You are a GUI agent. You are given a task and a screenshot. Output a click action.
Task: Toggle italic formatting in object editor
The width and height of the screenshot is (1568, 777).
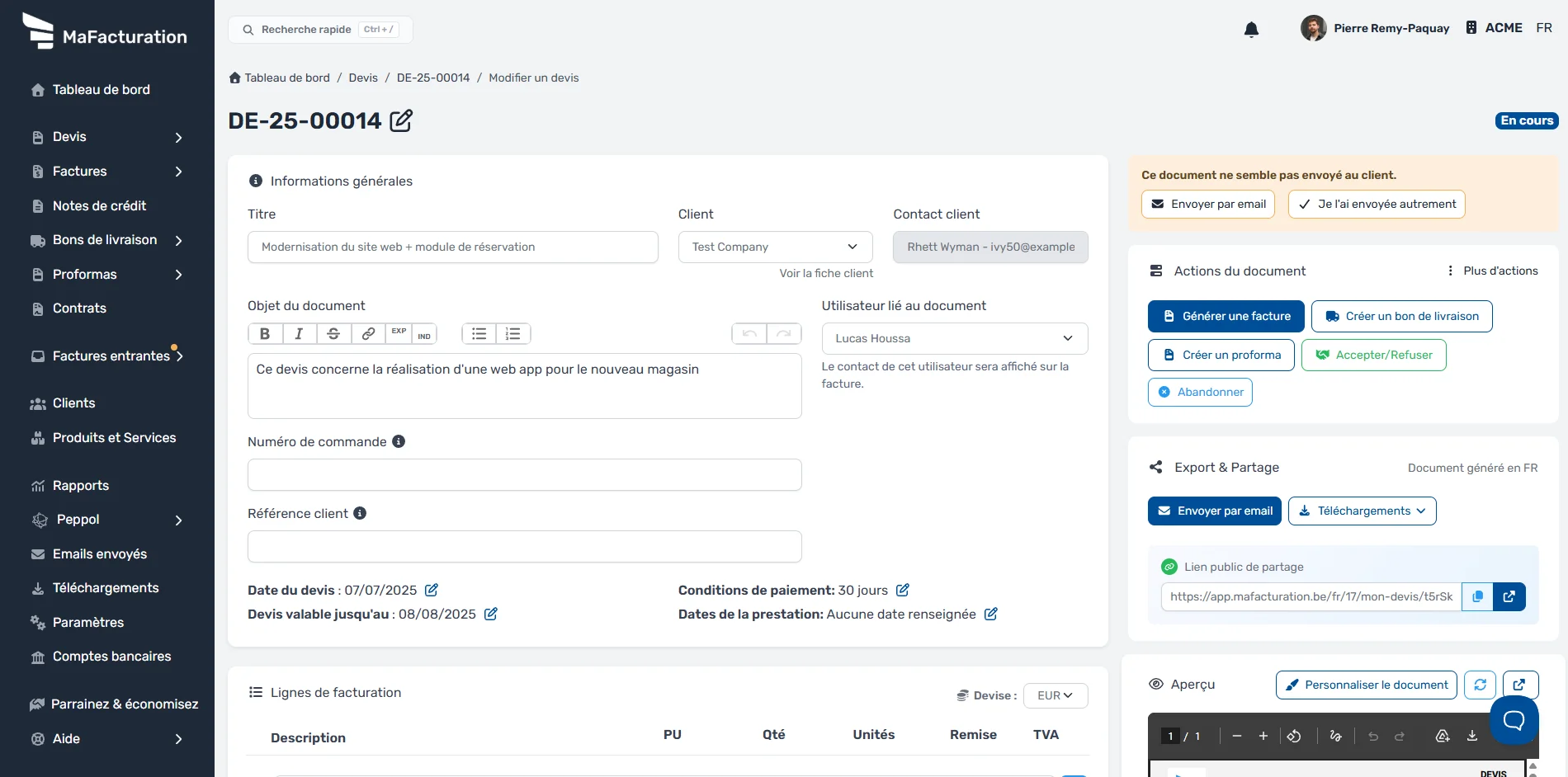300,334
